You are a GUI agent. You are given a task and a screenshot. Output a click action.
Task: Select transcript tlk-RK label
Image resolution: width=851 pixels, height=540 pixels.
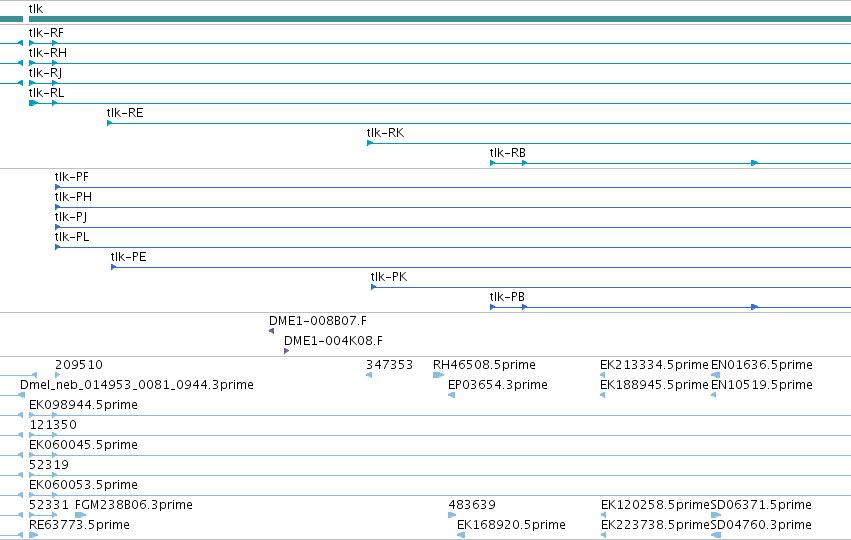tap(385, 133)
